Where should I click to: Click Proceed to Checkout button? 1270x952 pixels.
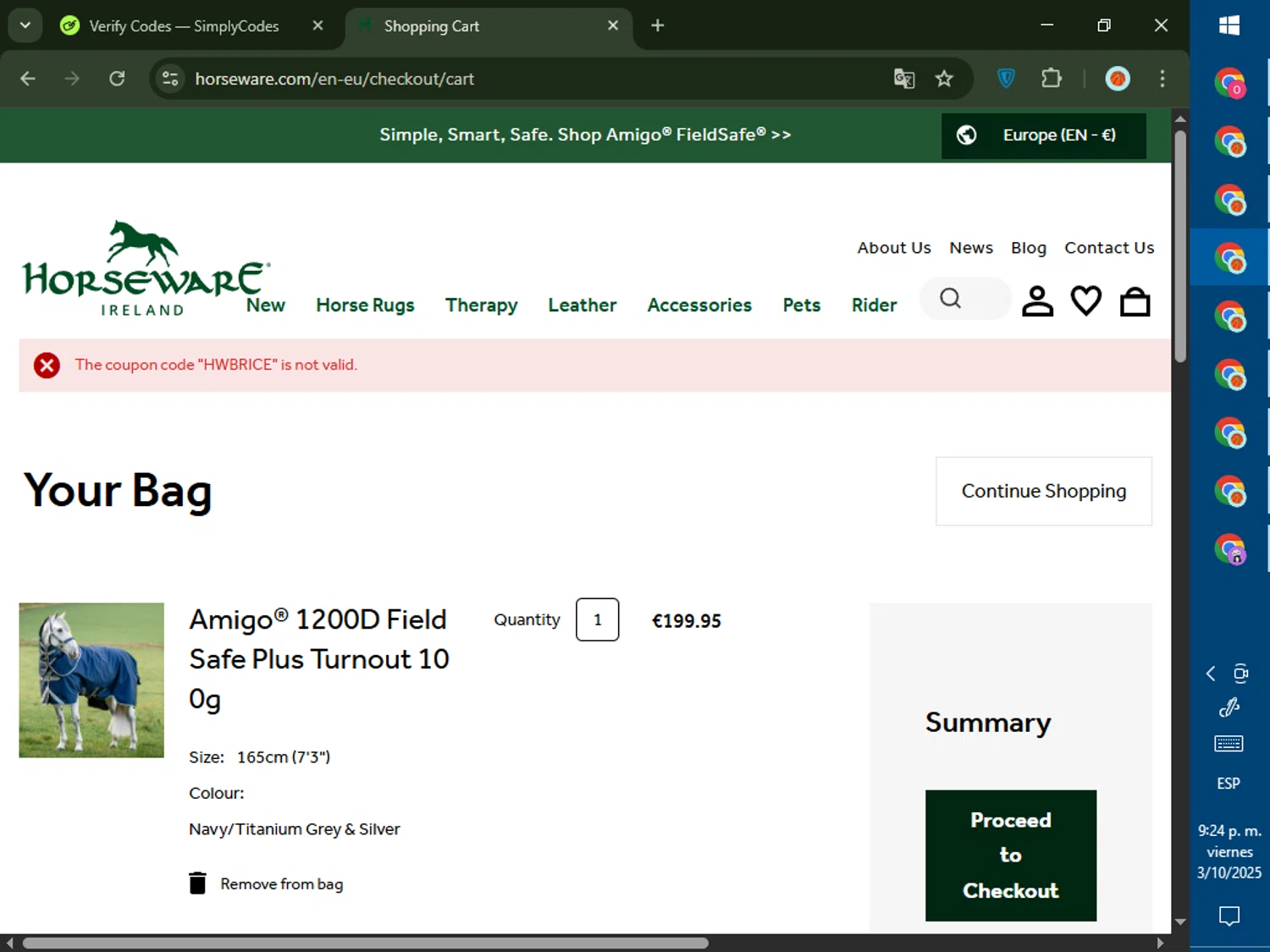click(x=1011, y=856)
